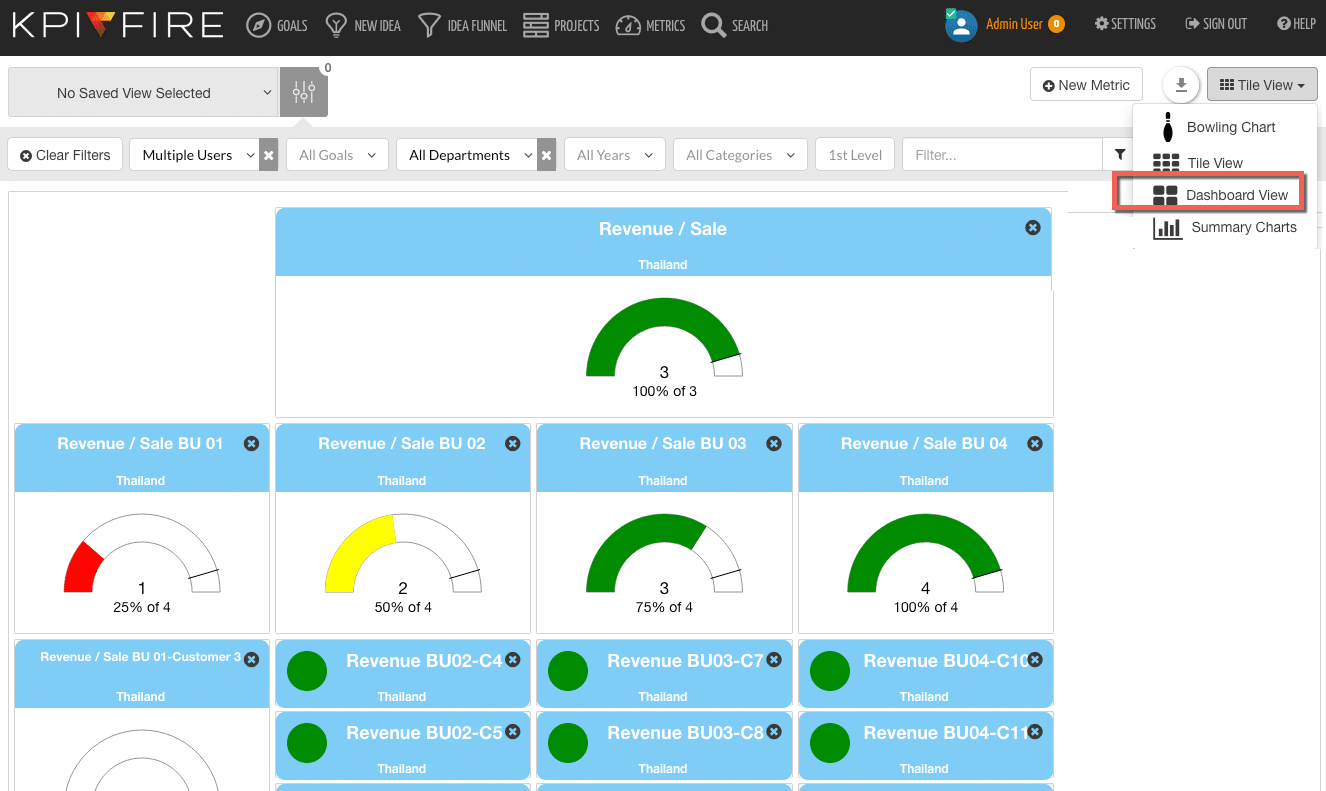The image size is (1326, 791).
Task: Click green status circle on BU02-C4
Action: pyautogui.click(x=307, y=670)
